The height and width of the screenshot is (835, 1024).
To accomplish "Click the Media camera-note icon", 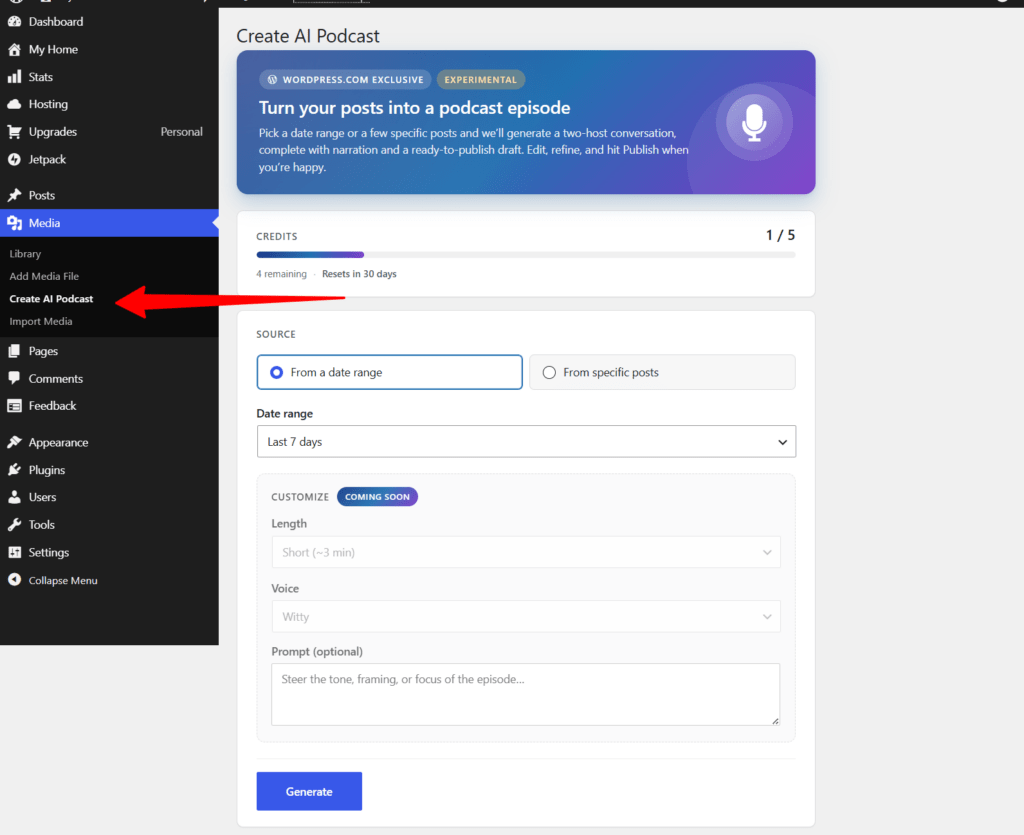I will (x=14, y=223).
